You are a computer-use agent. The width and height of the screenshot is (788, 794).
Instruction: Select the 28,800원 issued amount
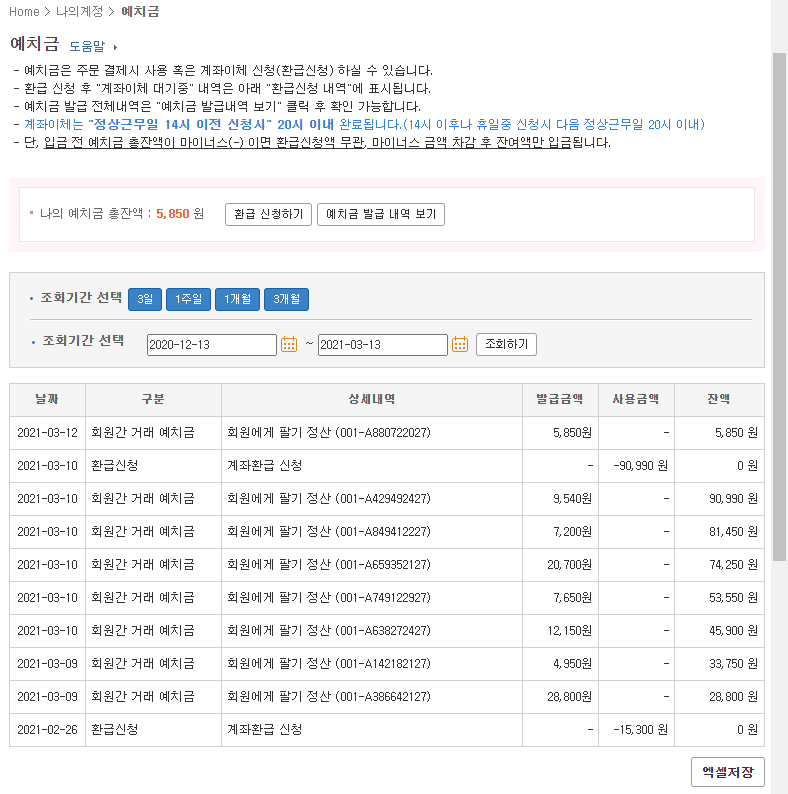click(569, 697)
